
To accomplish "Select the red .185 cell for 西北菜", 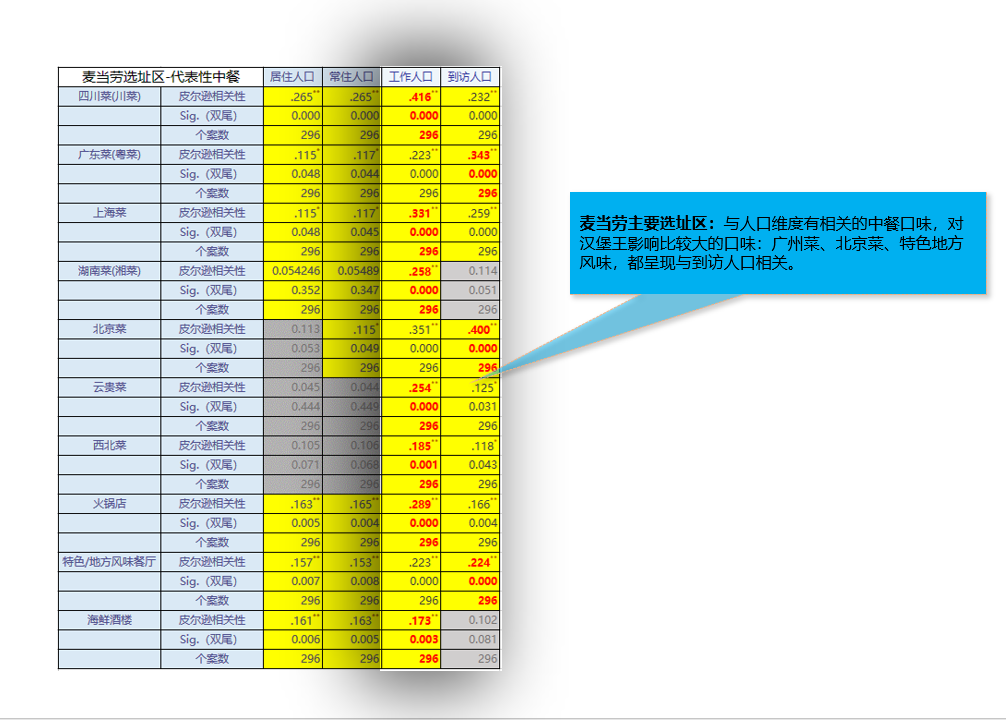I will [x=411, y=445].
